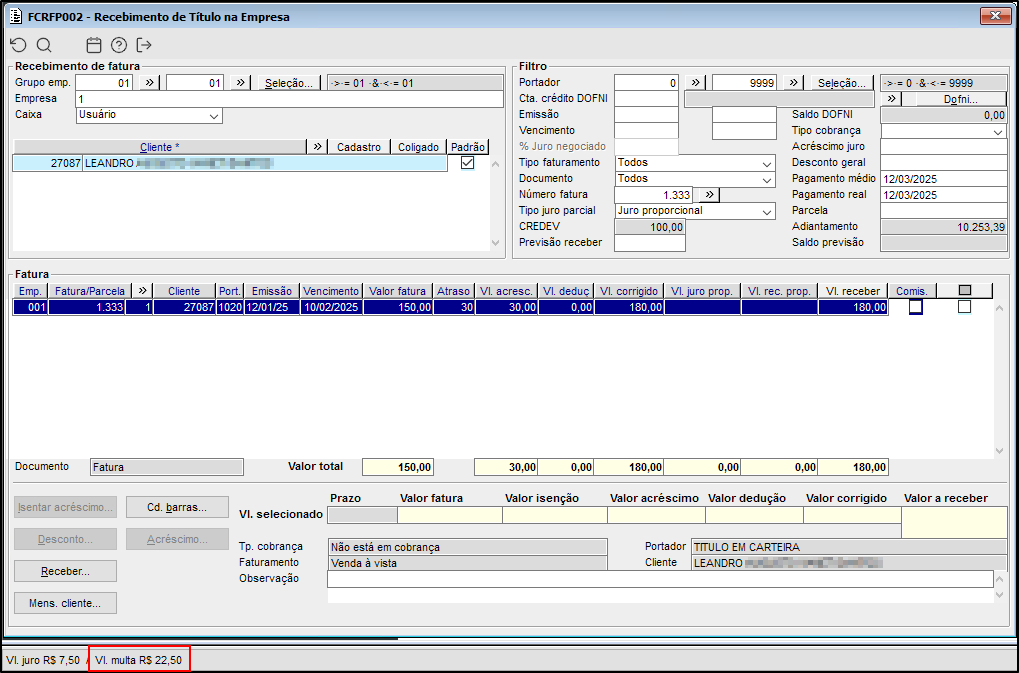
Task: Close the FCRFP002 window
Action: pos(996,16)
